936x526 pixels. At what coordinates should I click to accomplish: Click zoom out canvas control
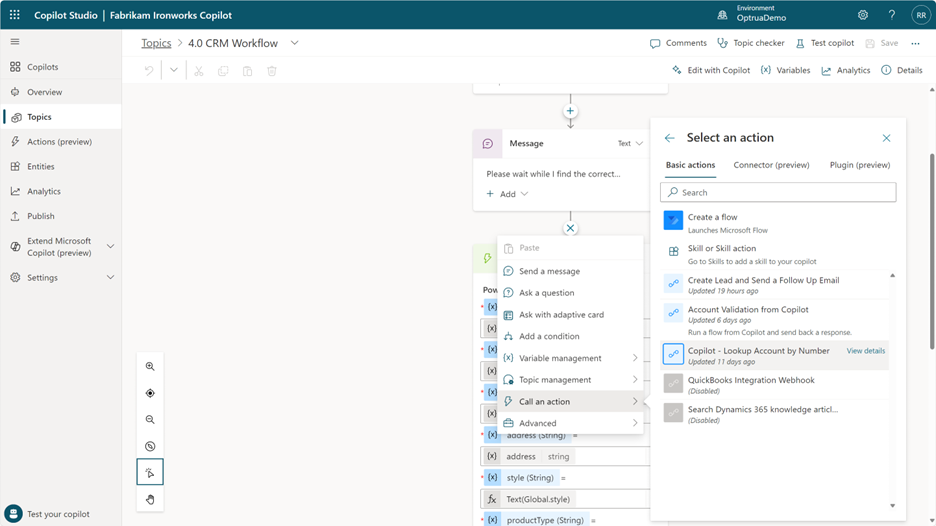coord(150,420)
